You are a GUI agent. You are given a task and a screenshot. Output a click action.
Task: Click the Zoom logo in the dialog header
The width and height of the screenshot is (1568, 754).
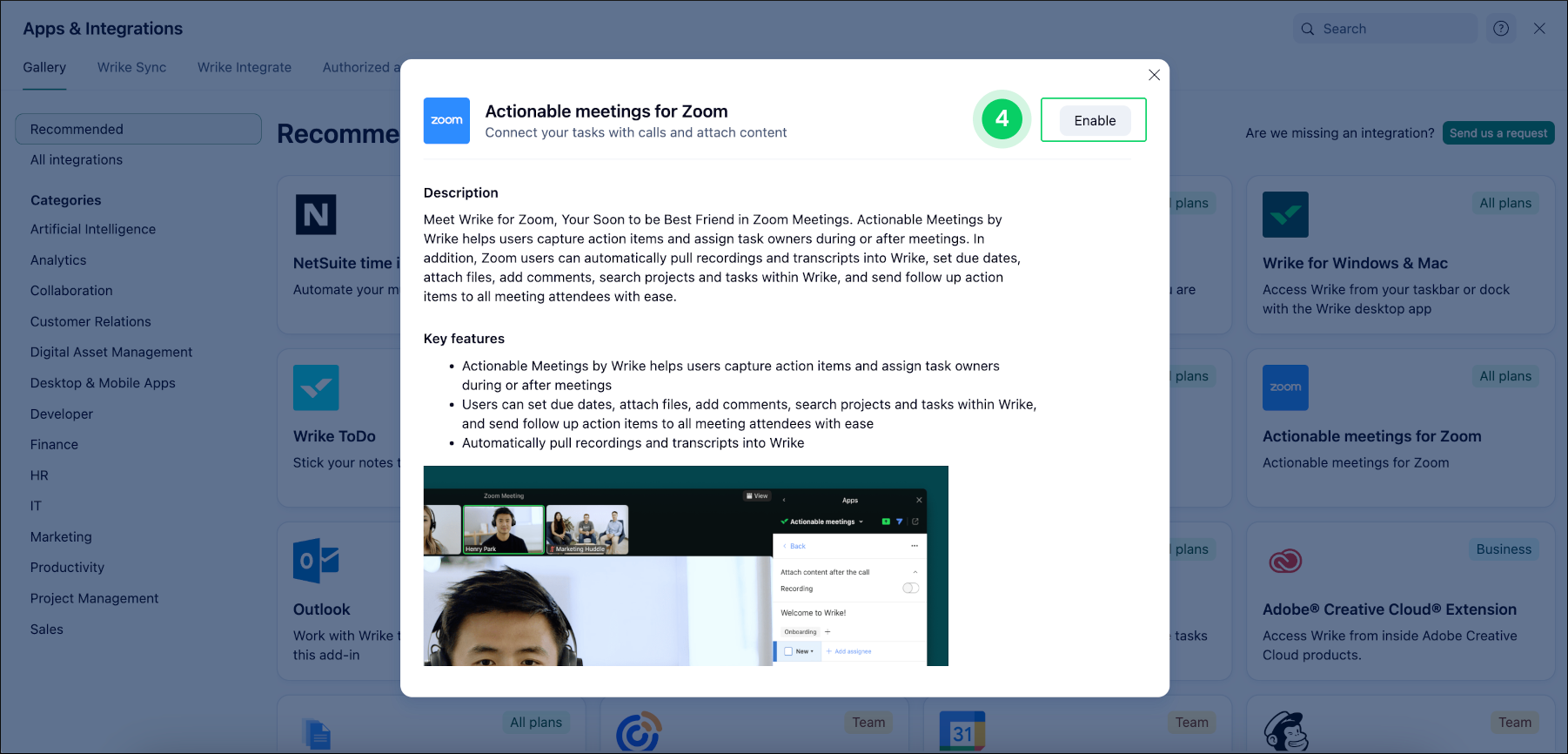[x=446, y=120]
